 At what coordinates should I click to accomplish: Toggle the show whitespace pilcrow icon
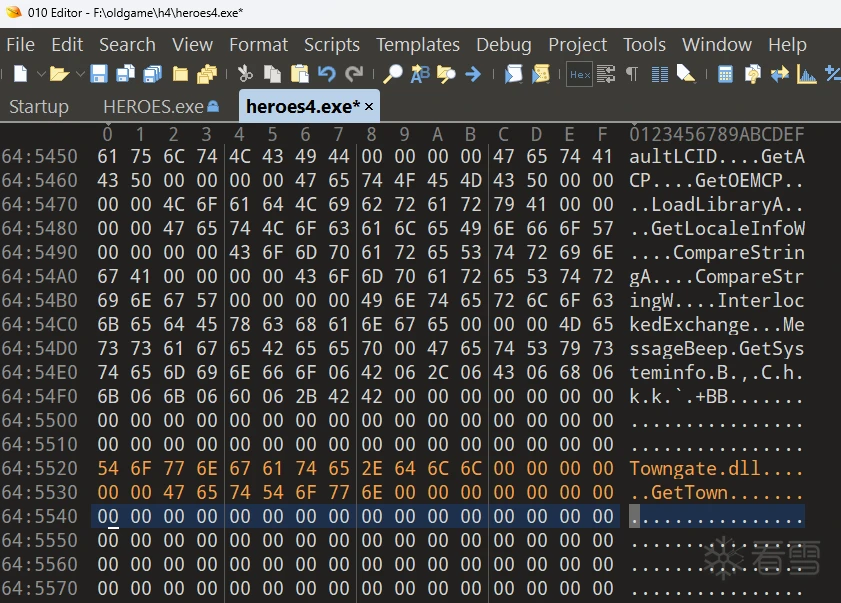632,73
